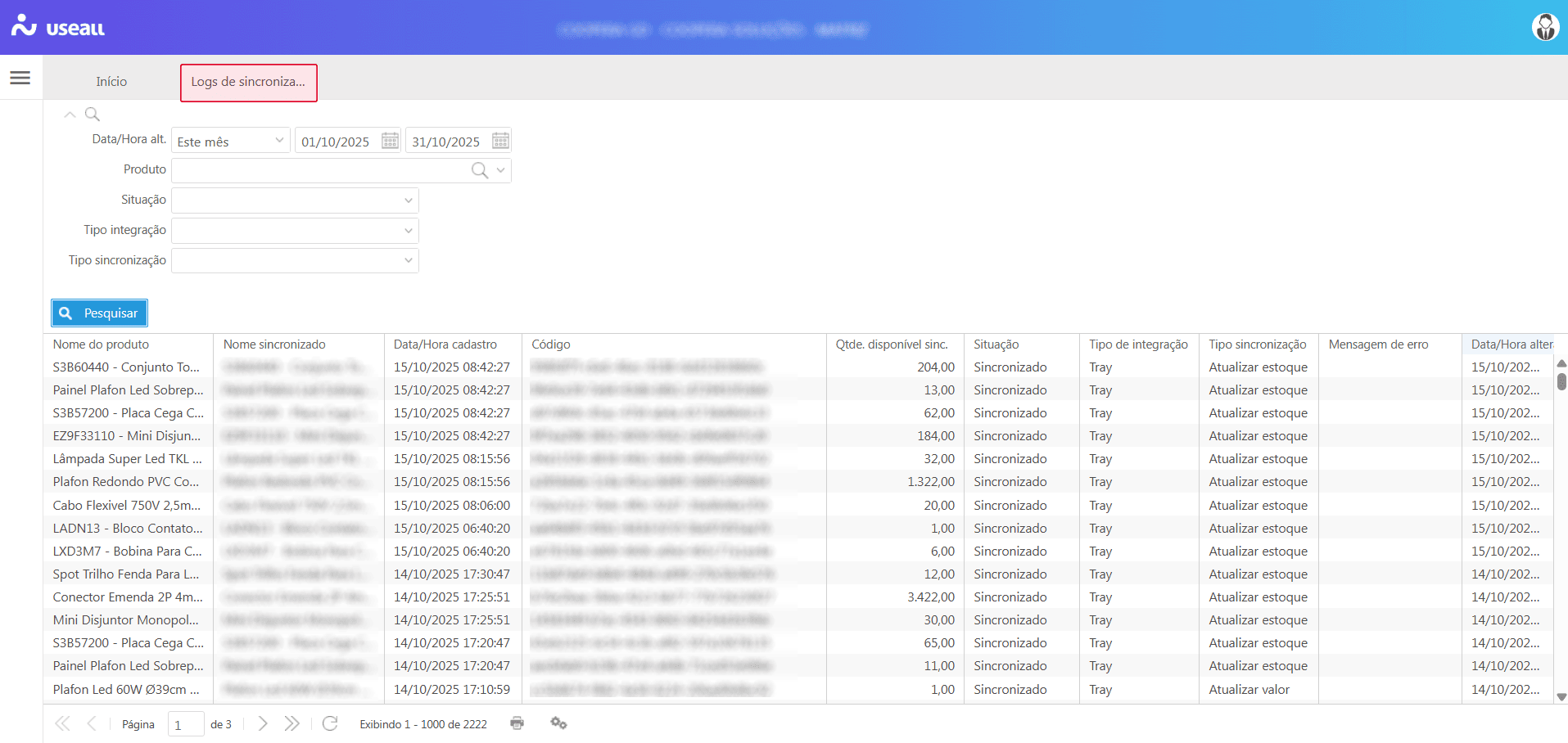This screenshot has width=1568, height=743.
Task: Collapse the filter panel chevron
Action: click(70, 115)
